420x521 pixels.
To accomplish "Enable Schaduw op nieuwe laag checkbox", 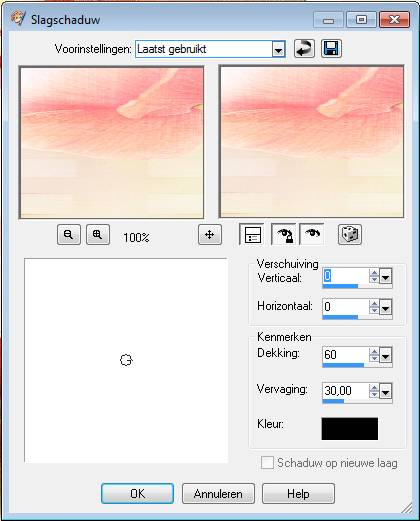I will pos(267,463).
